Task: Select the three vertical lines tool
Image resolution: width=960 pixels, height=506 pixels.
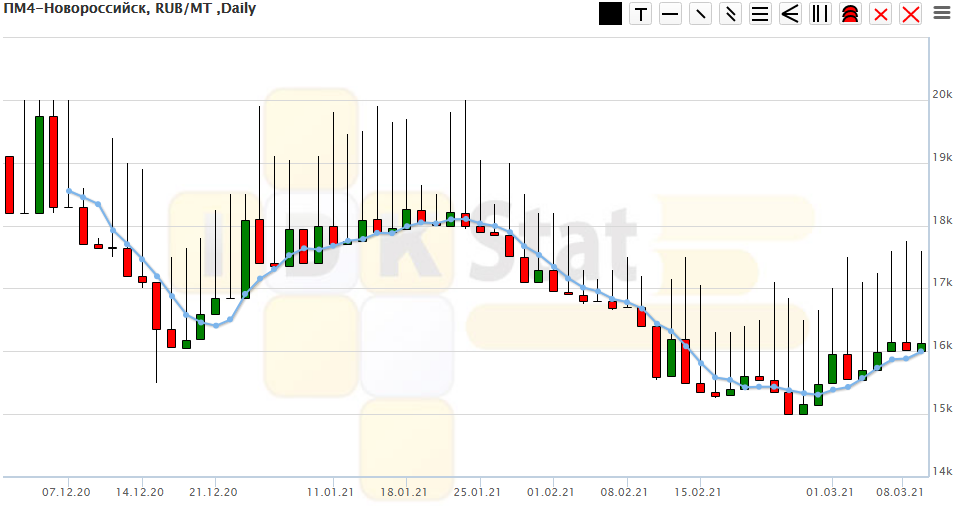Action: [x=820, y=14]
